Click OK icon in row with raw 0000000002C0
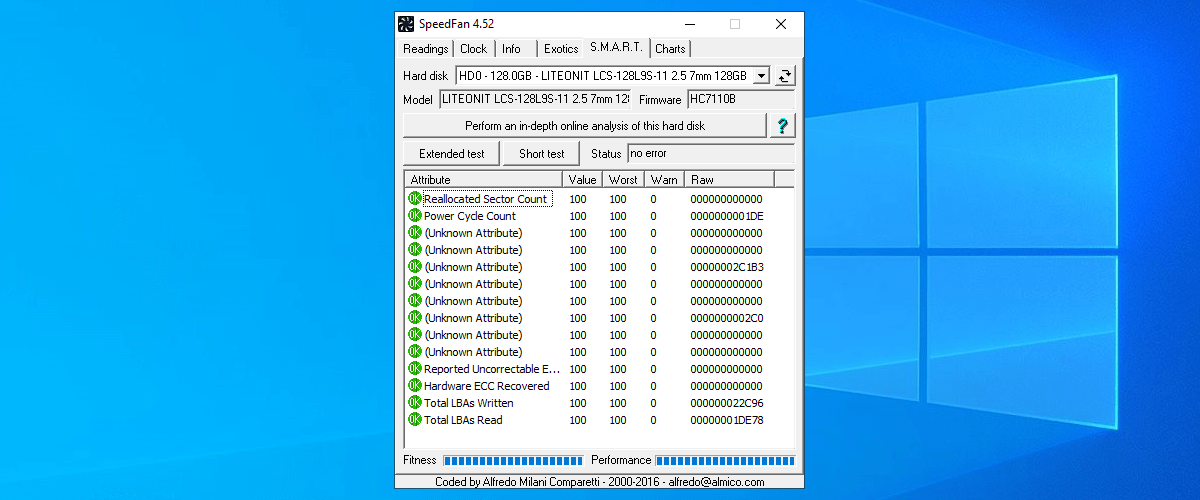This screenshot has height=500, width=1200. click(x=415, y=317)
